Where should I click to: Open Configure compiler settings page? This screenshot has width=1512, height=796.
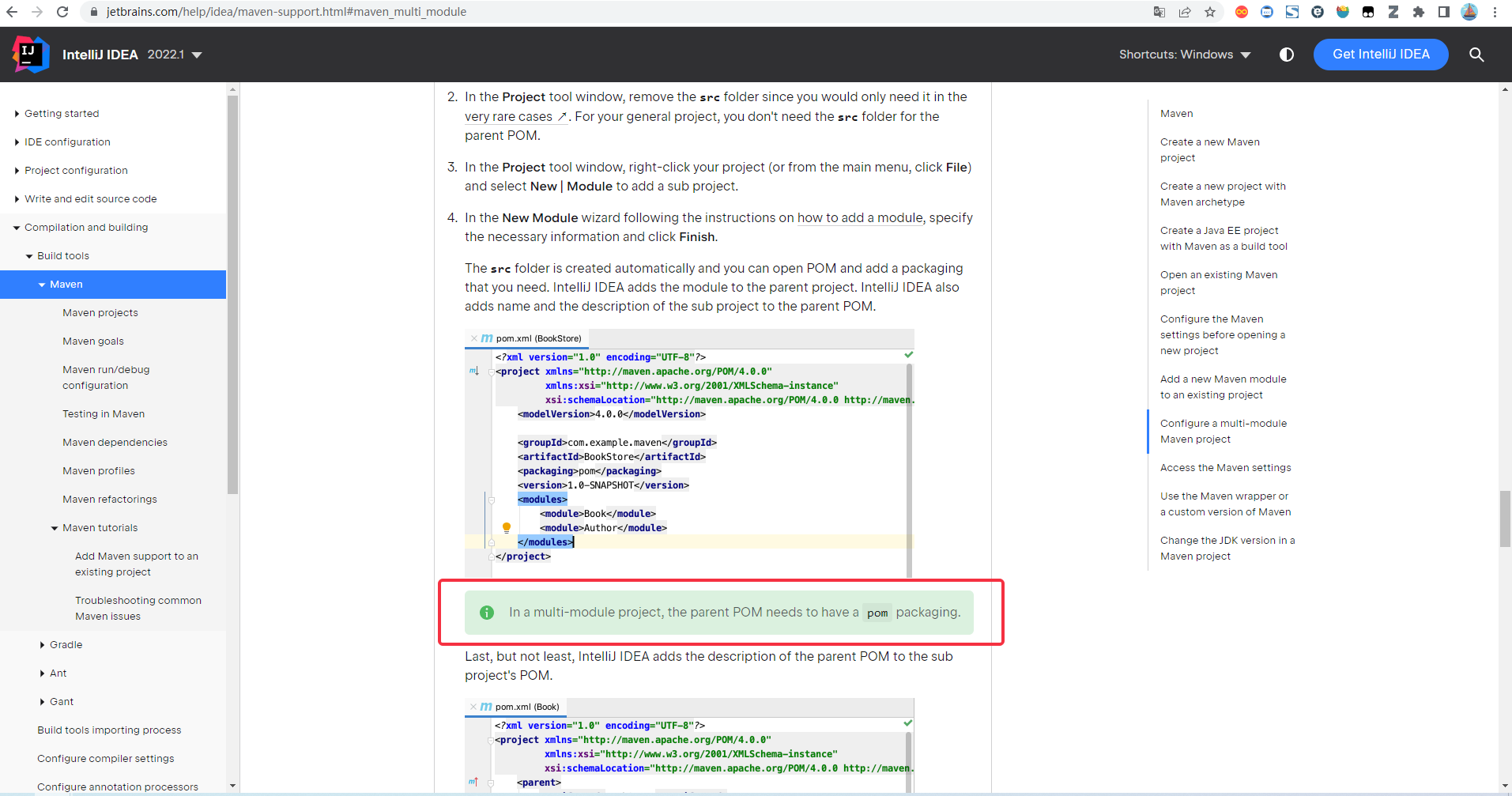[106, 759]
